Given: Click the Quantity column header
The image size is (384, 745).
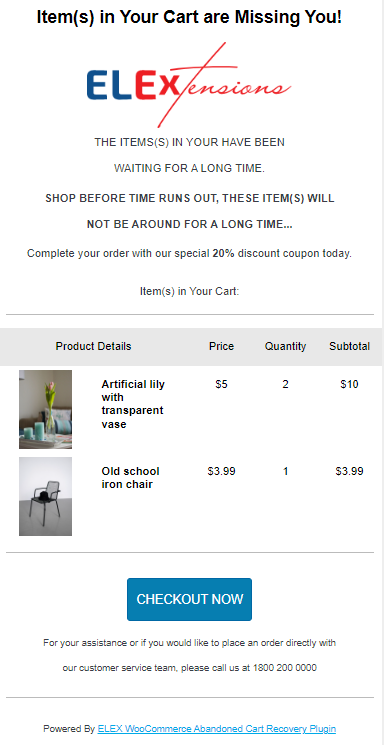Looking at the screenshot, I should (x=286, y=346).
